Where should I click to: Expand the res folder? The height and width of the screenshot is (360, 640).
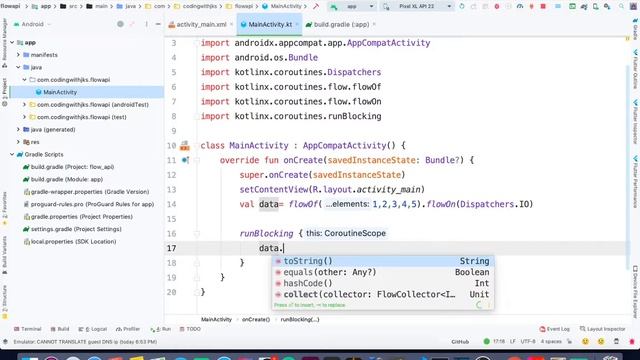[x=18, y=142]
